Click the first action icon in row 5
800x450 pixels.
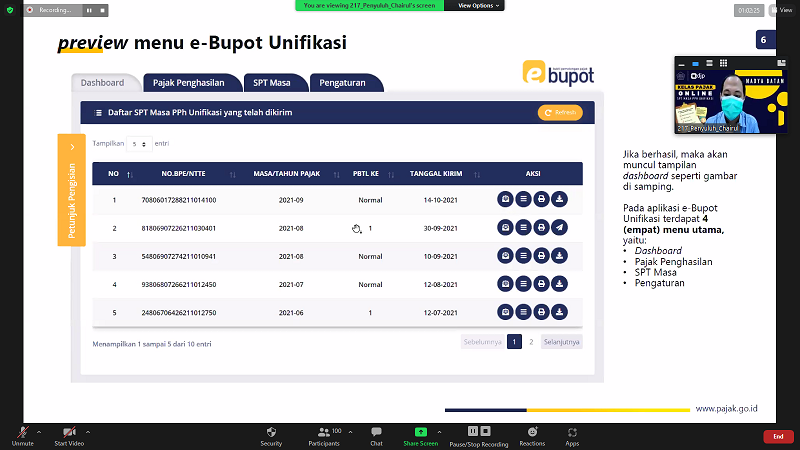click(x=505, y=312)
